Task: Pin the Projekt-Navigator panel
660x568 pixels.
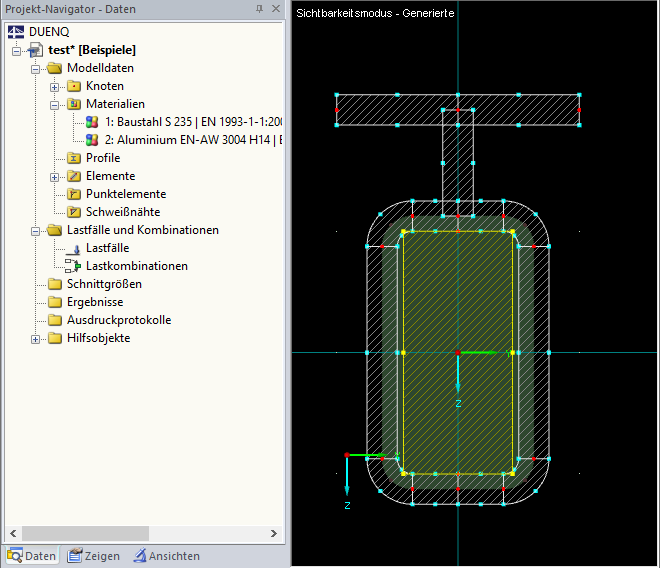Action: pyautogui.click(x=259, y=9)
